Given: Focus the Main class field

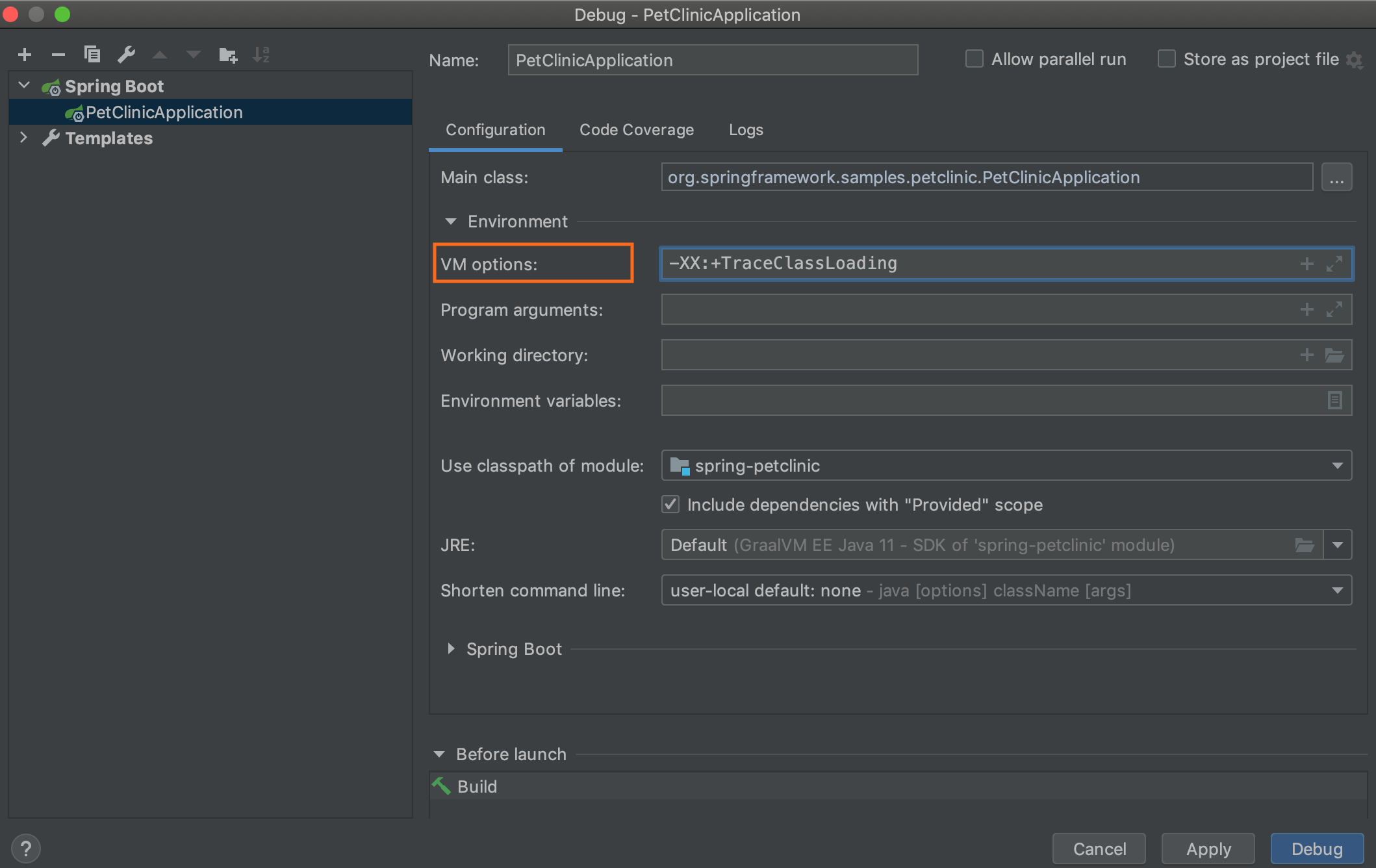Looking at the screenshot, I should 987,177.
